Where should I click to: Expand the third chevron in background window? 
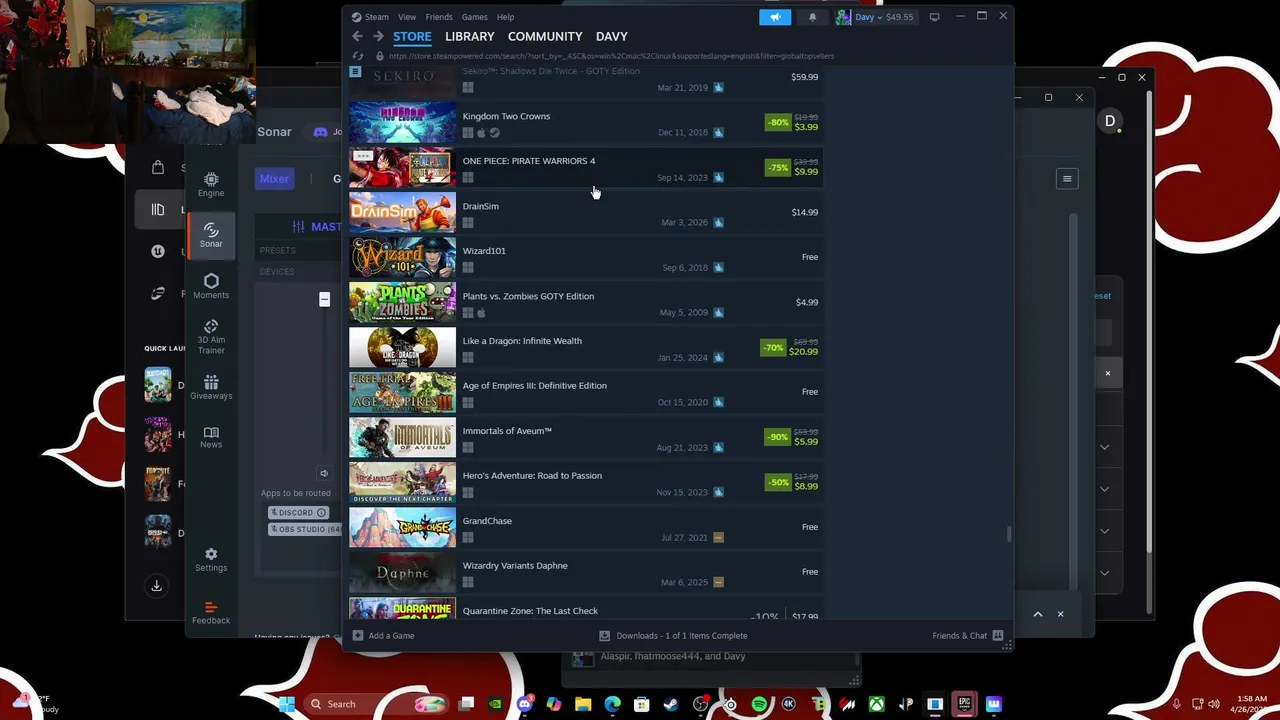1104,531
